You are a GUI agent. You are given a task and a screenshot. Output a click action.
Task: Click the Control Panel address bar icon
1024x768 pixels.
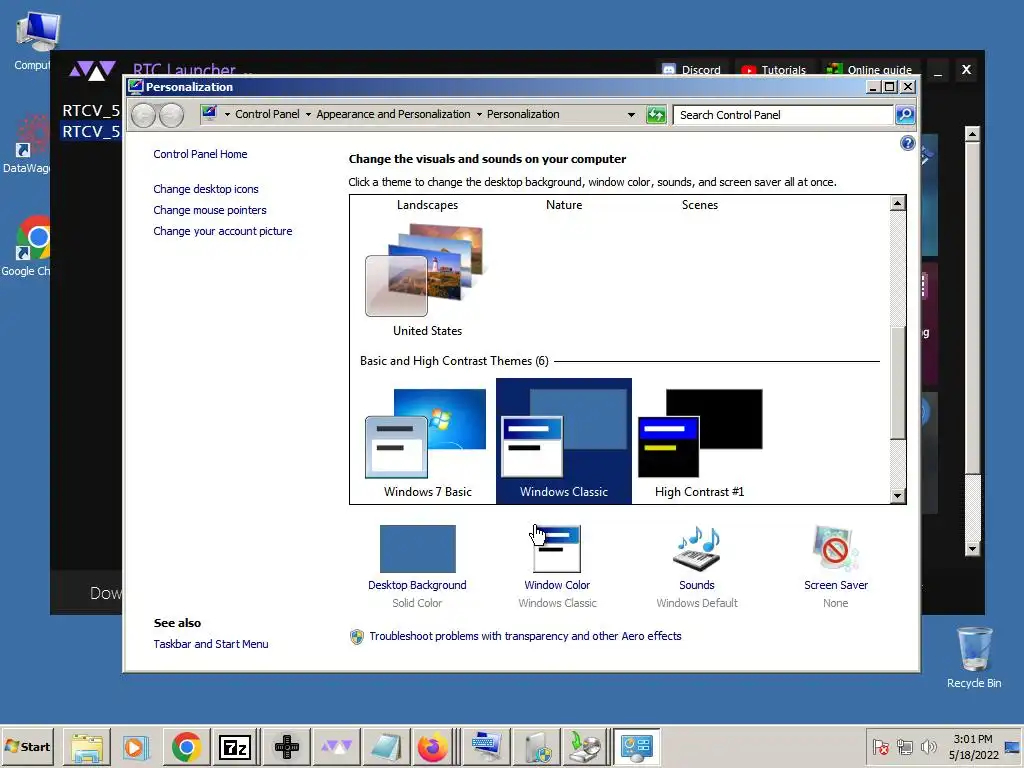click(x=209, y=114)
